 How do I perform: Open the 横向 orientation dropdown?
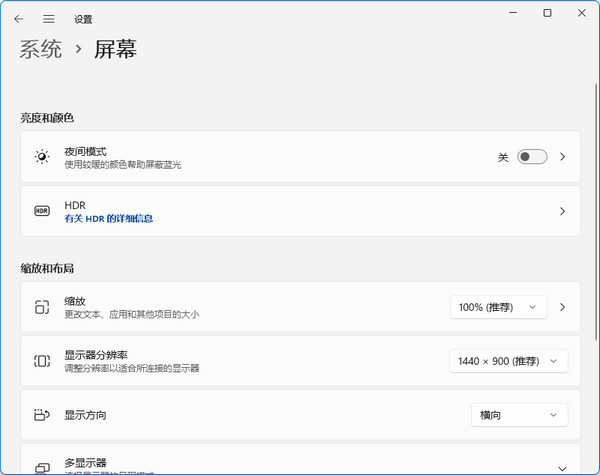518,415
